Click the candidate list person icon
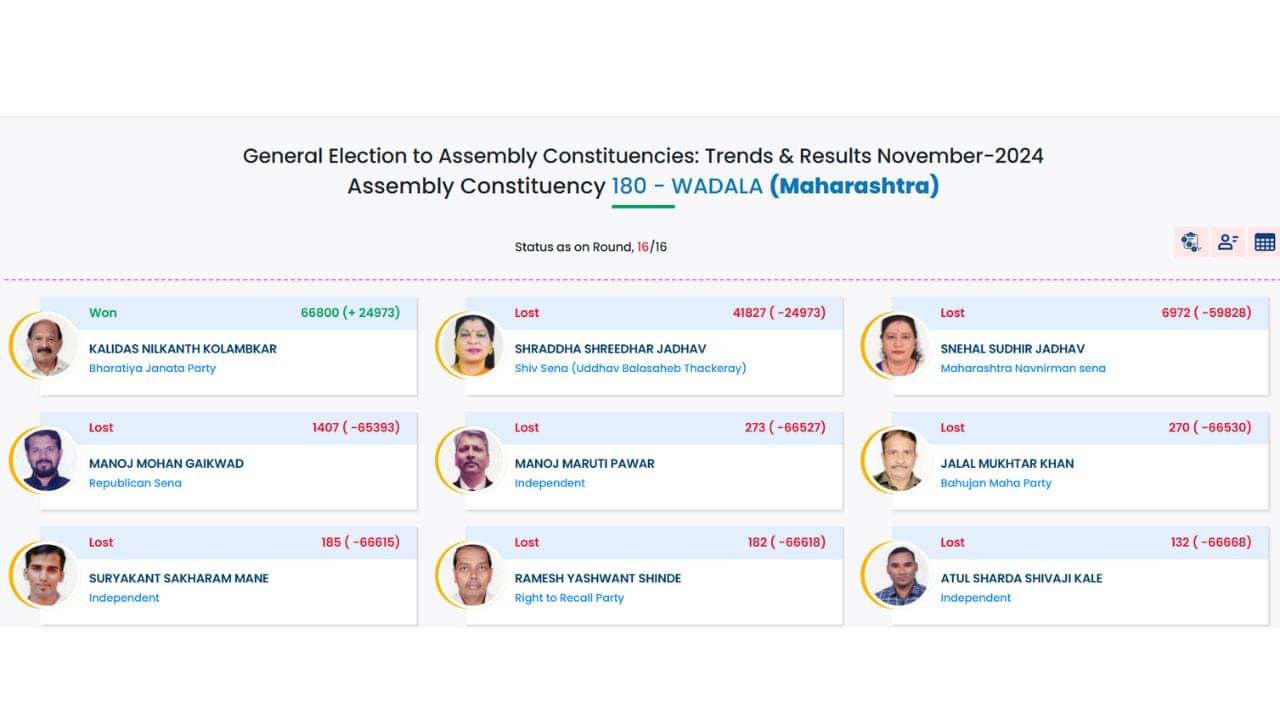Screen dimensions: 1280x720 (x=1228, y=242)
